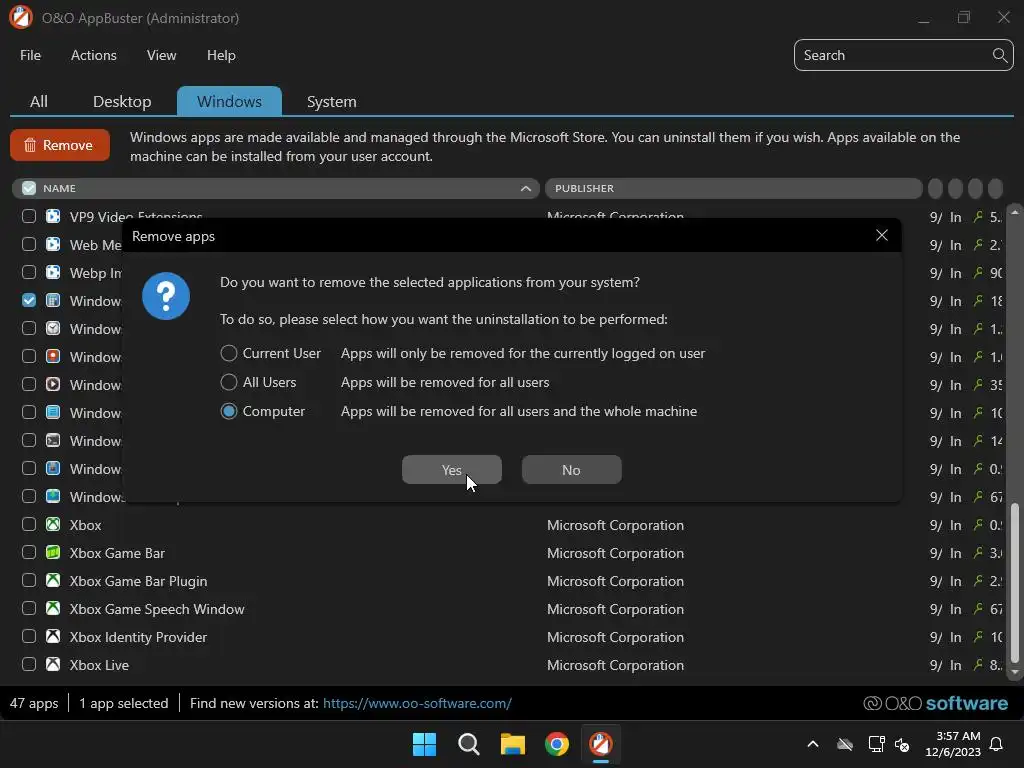This screenshot has width=1024, height=768.
Task: Open the Windows Start menu
Action: click(424, 744)
